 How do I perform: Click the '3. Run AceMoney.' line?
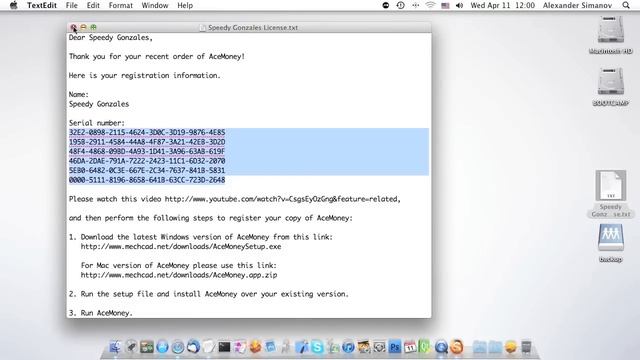(x=101, y=313)
